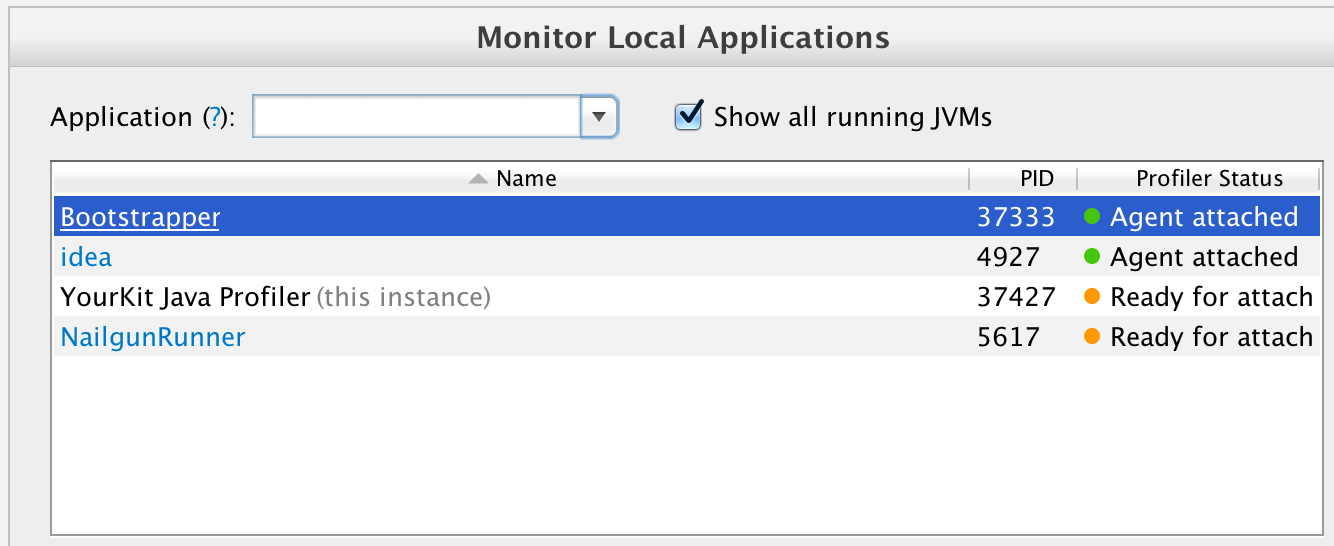The width and height of the screenshot is (1334, 546).
Task: Sort the list by the PID column
Action: [x=1036, y=179]
